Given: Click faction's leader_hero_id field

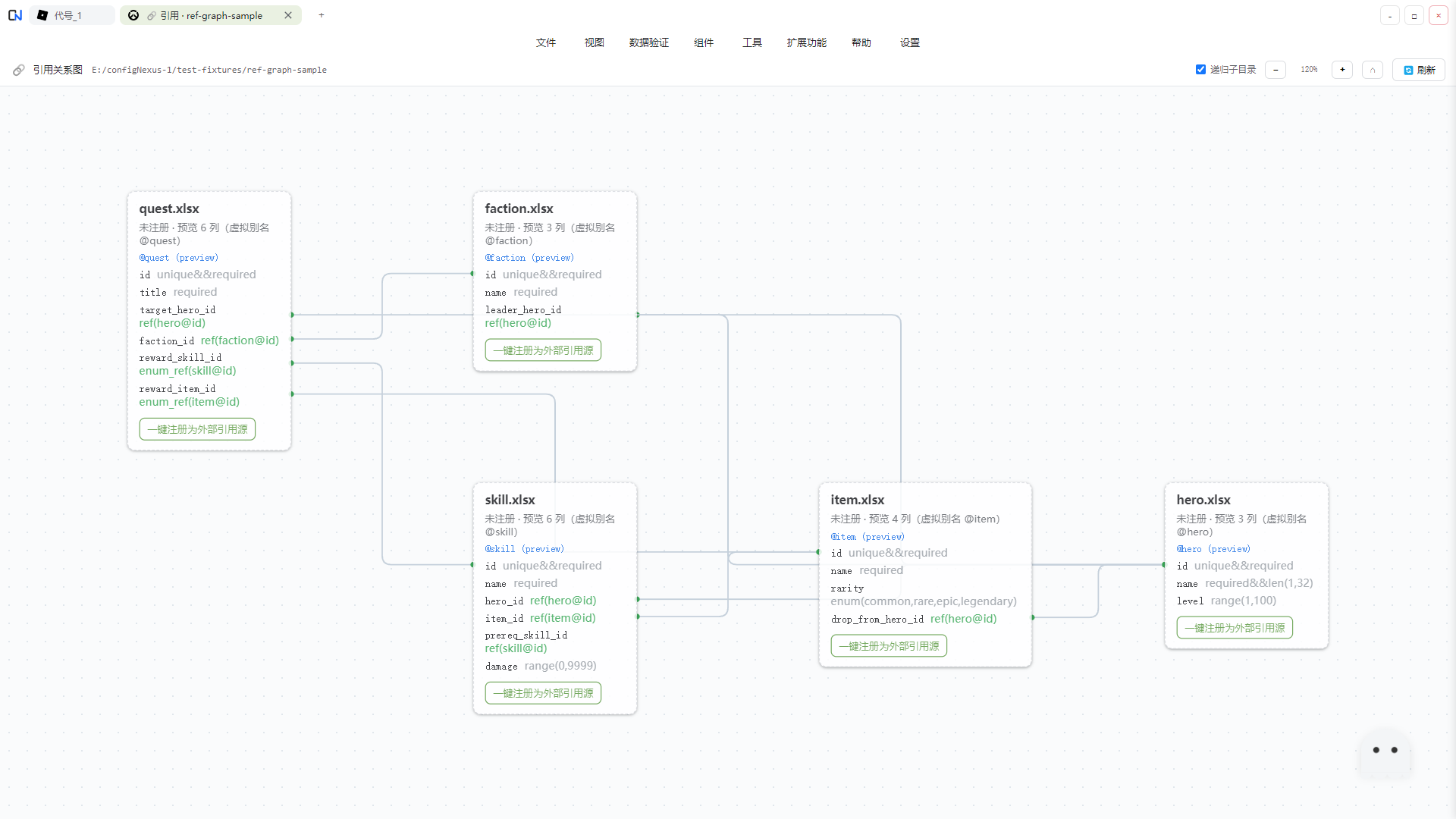Looking at the screenshot, I should (x=555, y=316).
